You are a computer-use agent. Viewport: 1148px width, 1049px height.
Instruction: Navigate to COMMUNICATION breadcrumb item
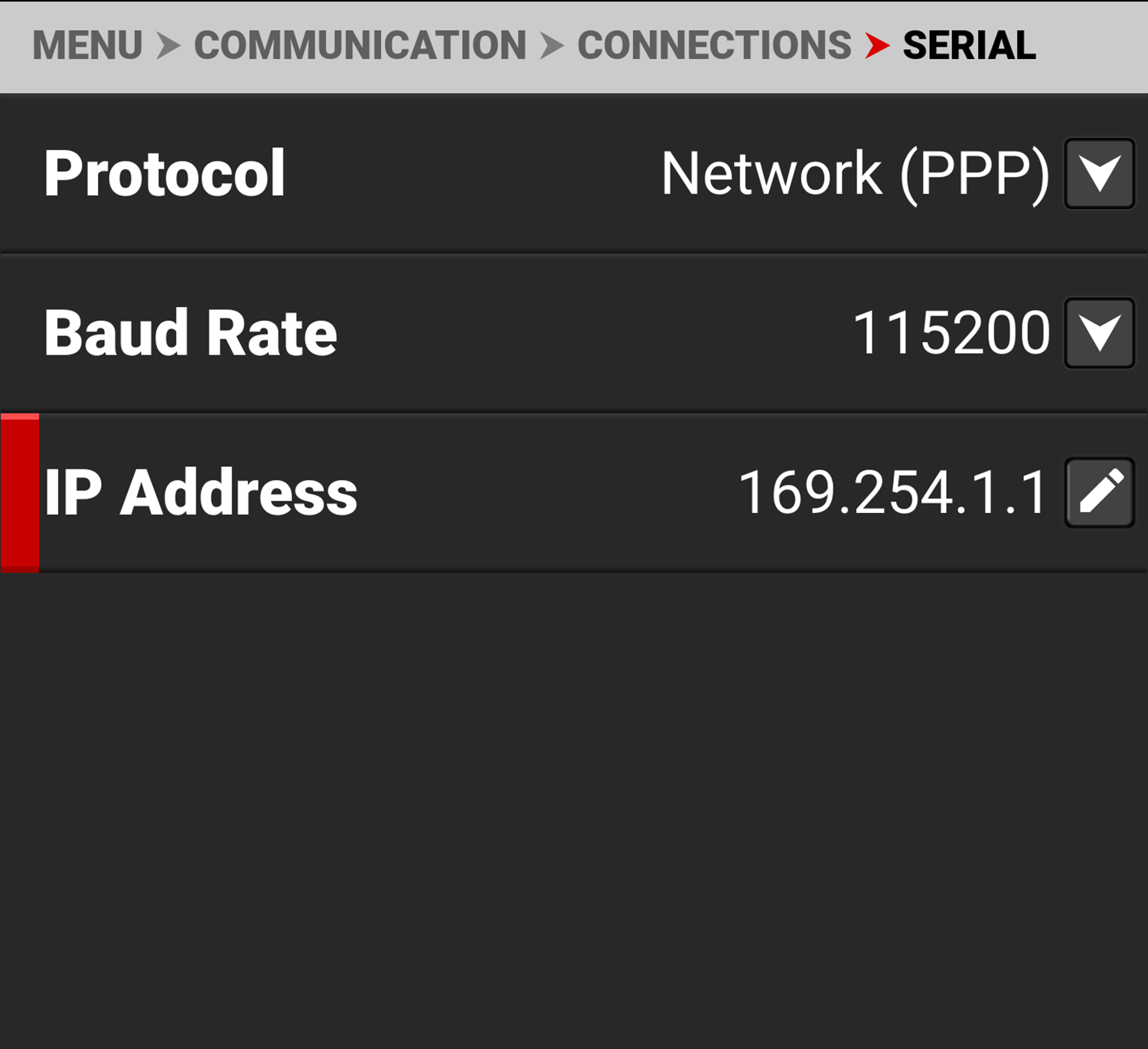pos(360,46)
